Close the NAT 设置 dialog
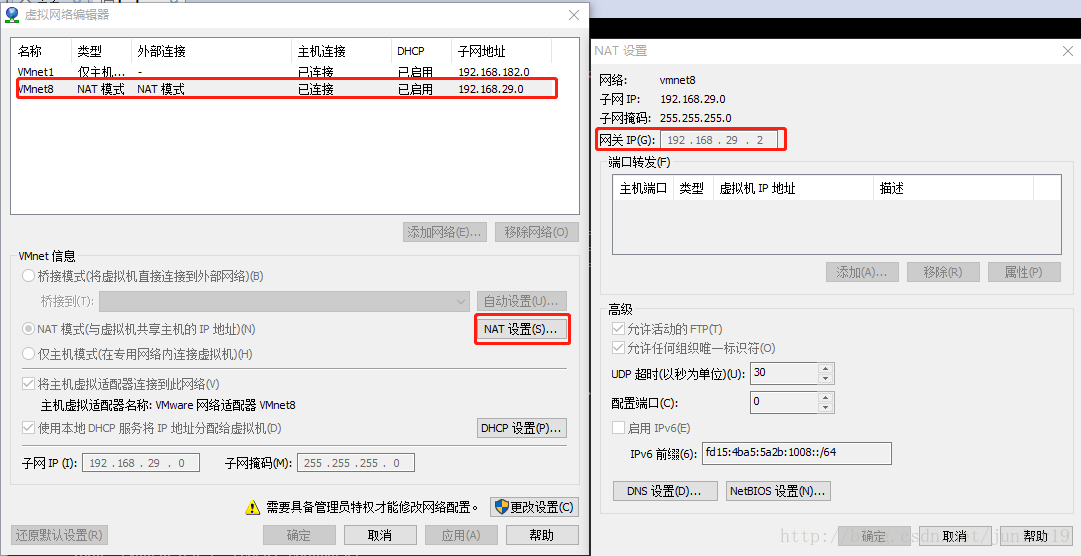 click(x=1067, y=51)
